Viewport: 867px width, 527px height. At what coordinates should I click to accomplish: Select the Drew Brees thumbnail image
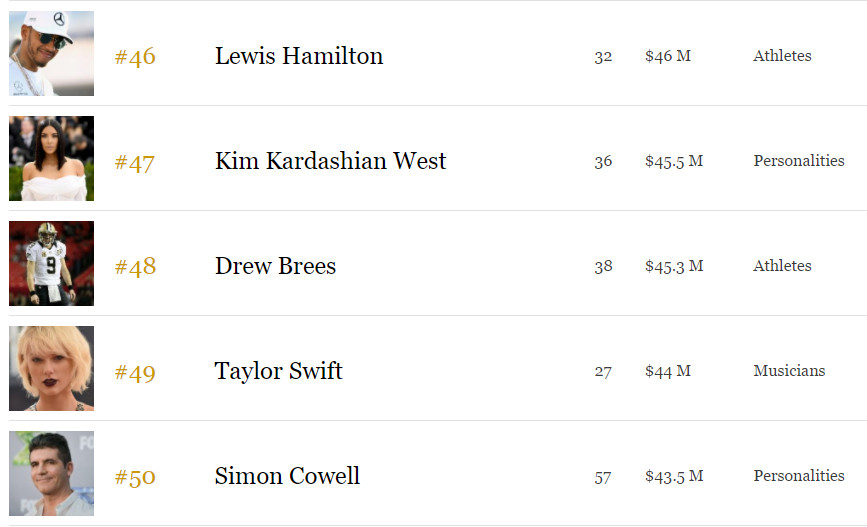(51, 263)
